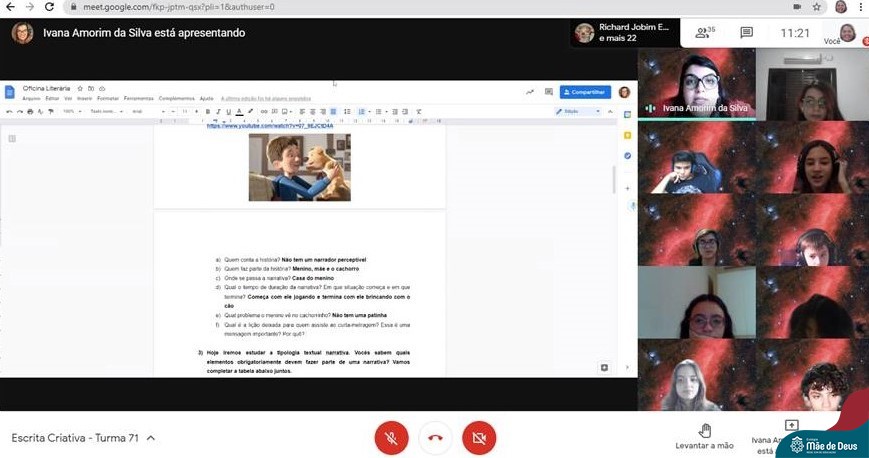Screen dimensions: 869x458
Task: Hang up the call with red phone button
Action: pyautogui.click(x=435, y=438)
